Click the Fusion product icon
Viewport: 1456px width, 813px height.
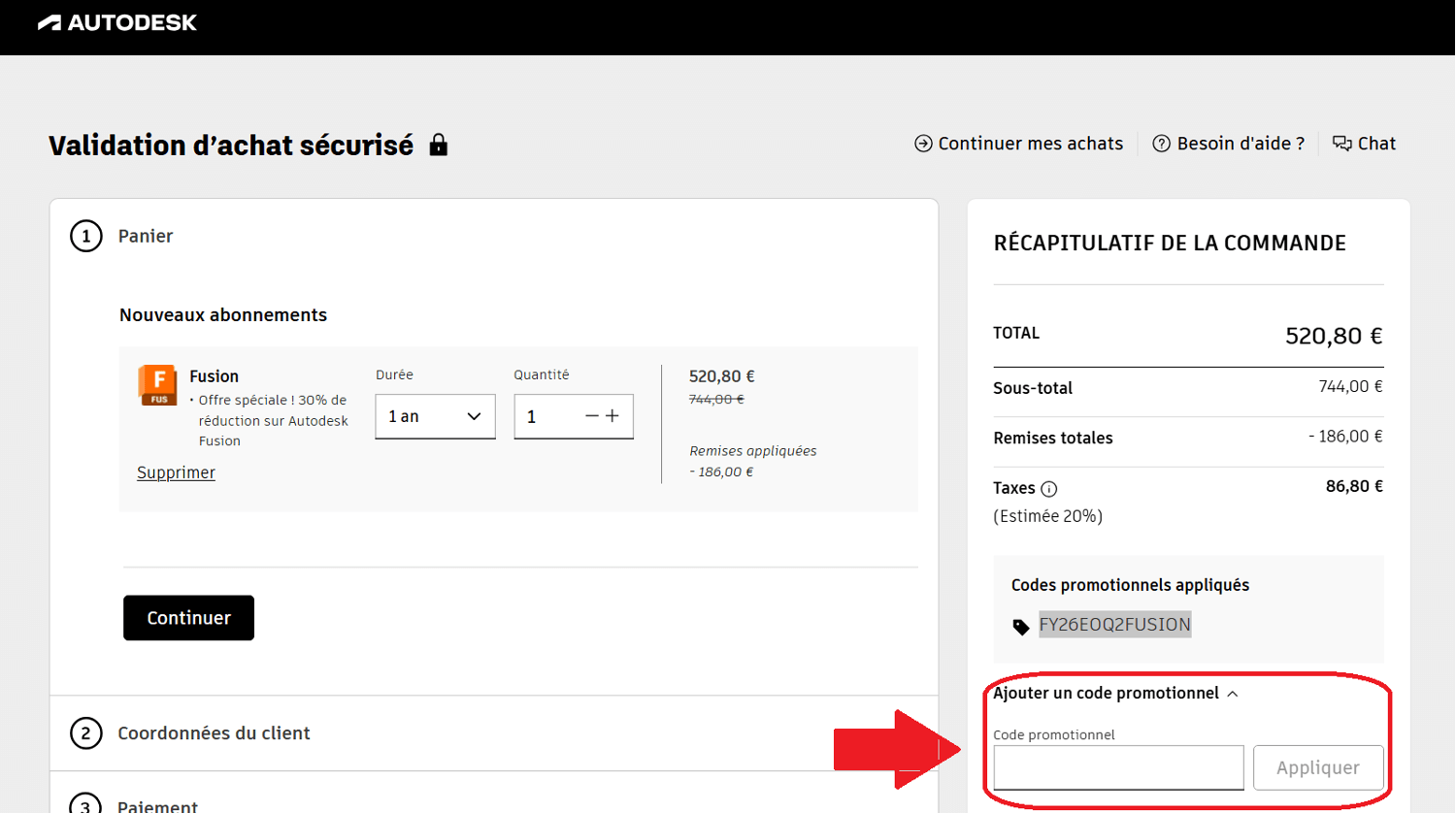(x=157, y=385)
